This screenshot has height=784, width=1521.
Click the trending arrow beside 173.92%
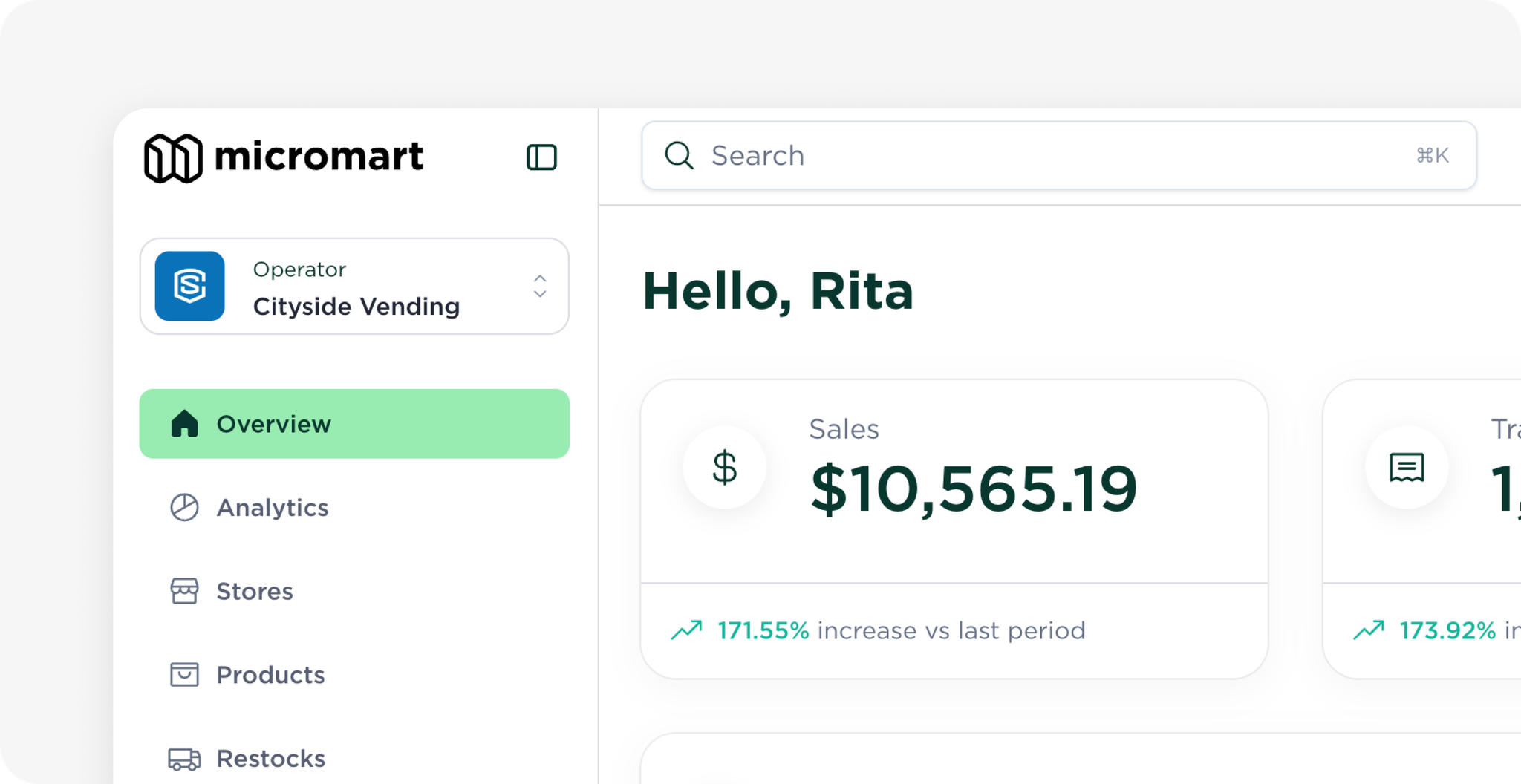(x=1369, y=630)
